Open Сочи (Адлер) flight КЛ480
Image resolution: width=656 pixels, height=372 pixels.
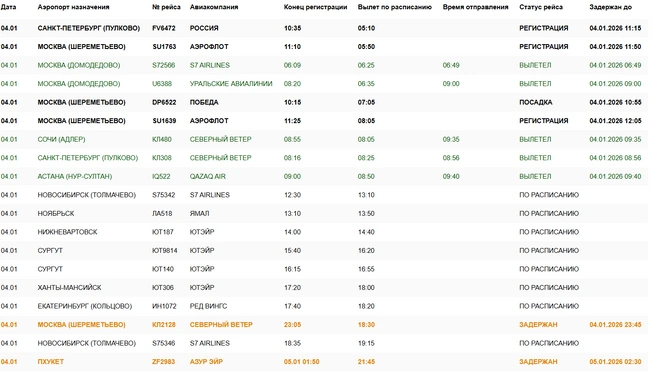324,139
